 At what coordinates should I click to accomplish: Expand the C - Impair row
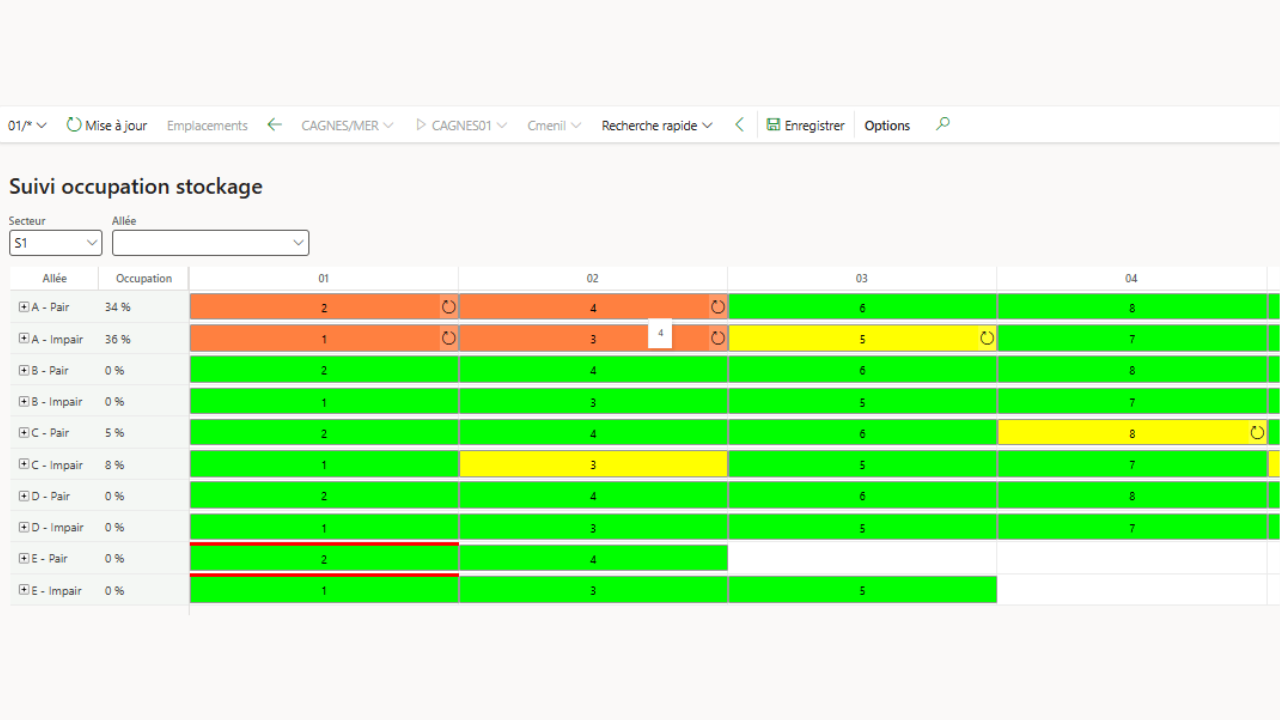(x=24, y=464)
